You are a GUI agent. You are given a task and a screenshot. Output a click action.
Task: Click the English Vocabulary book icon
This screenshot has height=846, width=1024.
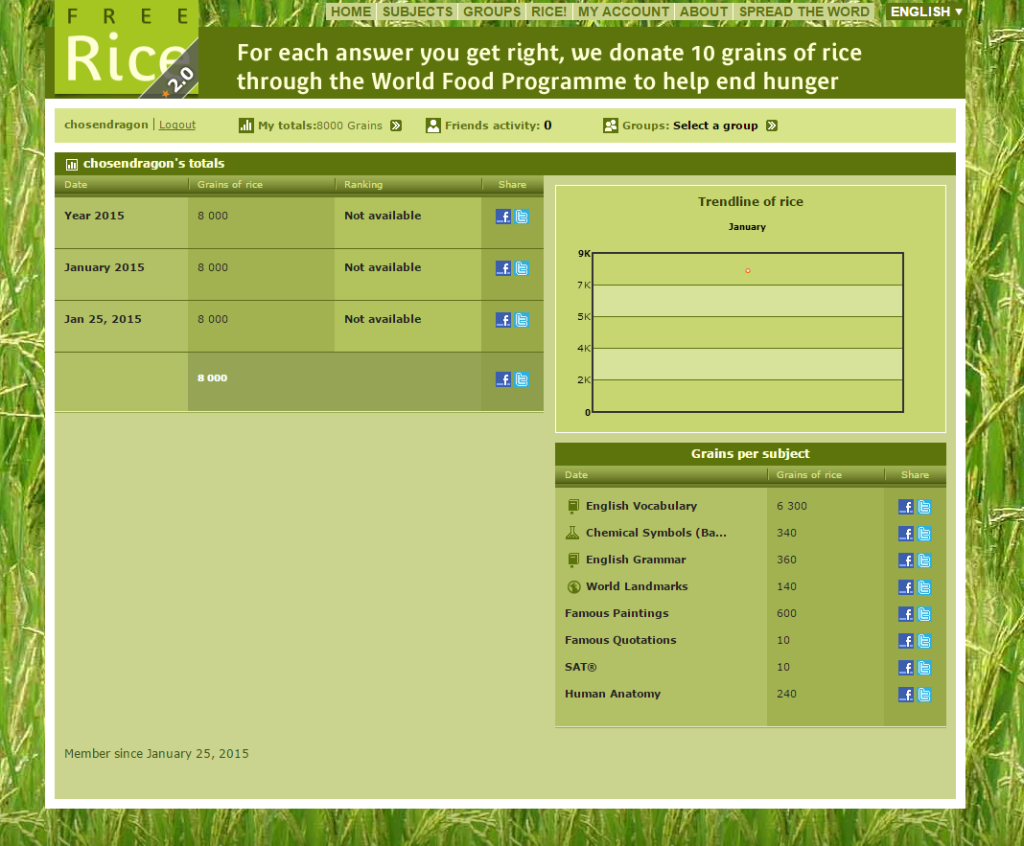click(573, 506)
